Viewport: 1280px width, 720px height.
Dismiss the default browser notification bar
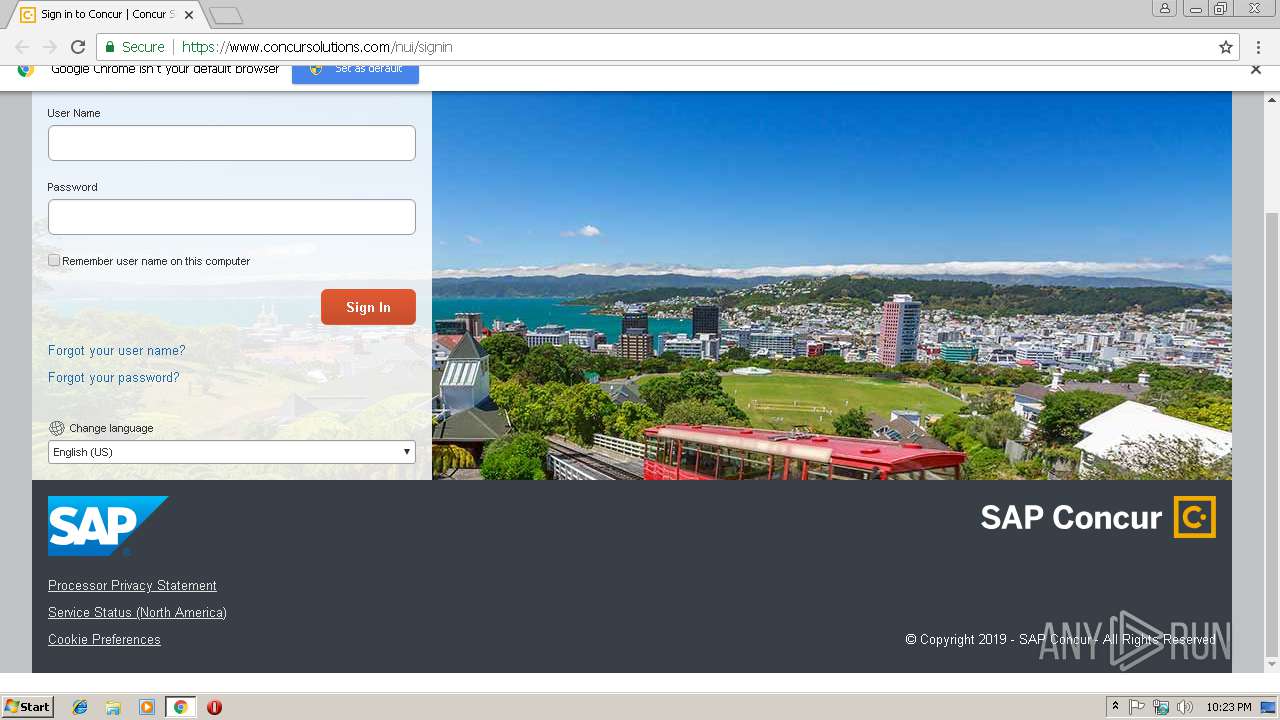(1256, 69)
